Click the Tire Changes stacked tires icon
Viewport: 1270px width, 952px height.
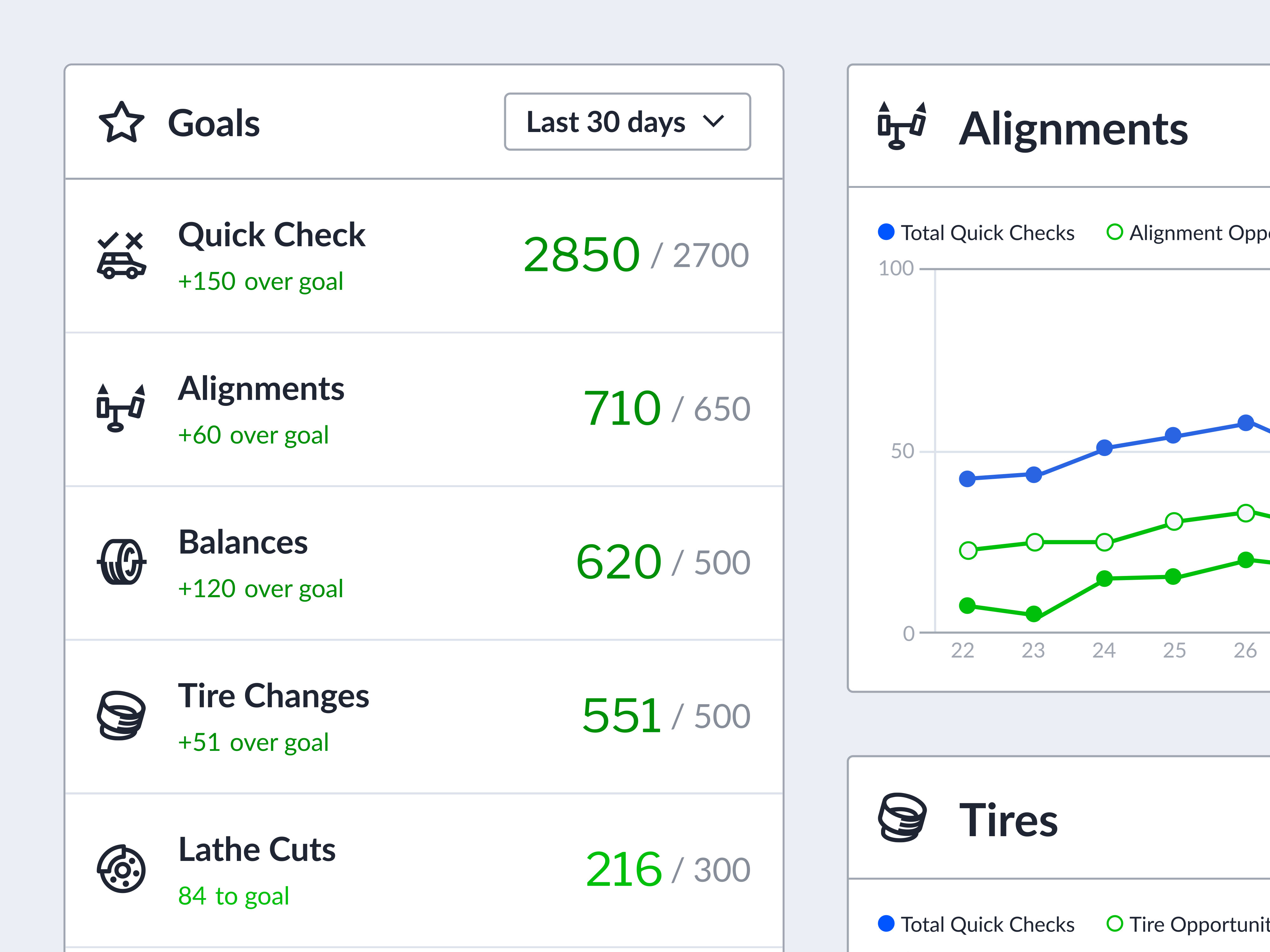point(121,715)
